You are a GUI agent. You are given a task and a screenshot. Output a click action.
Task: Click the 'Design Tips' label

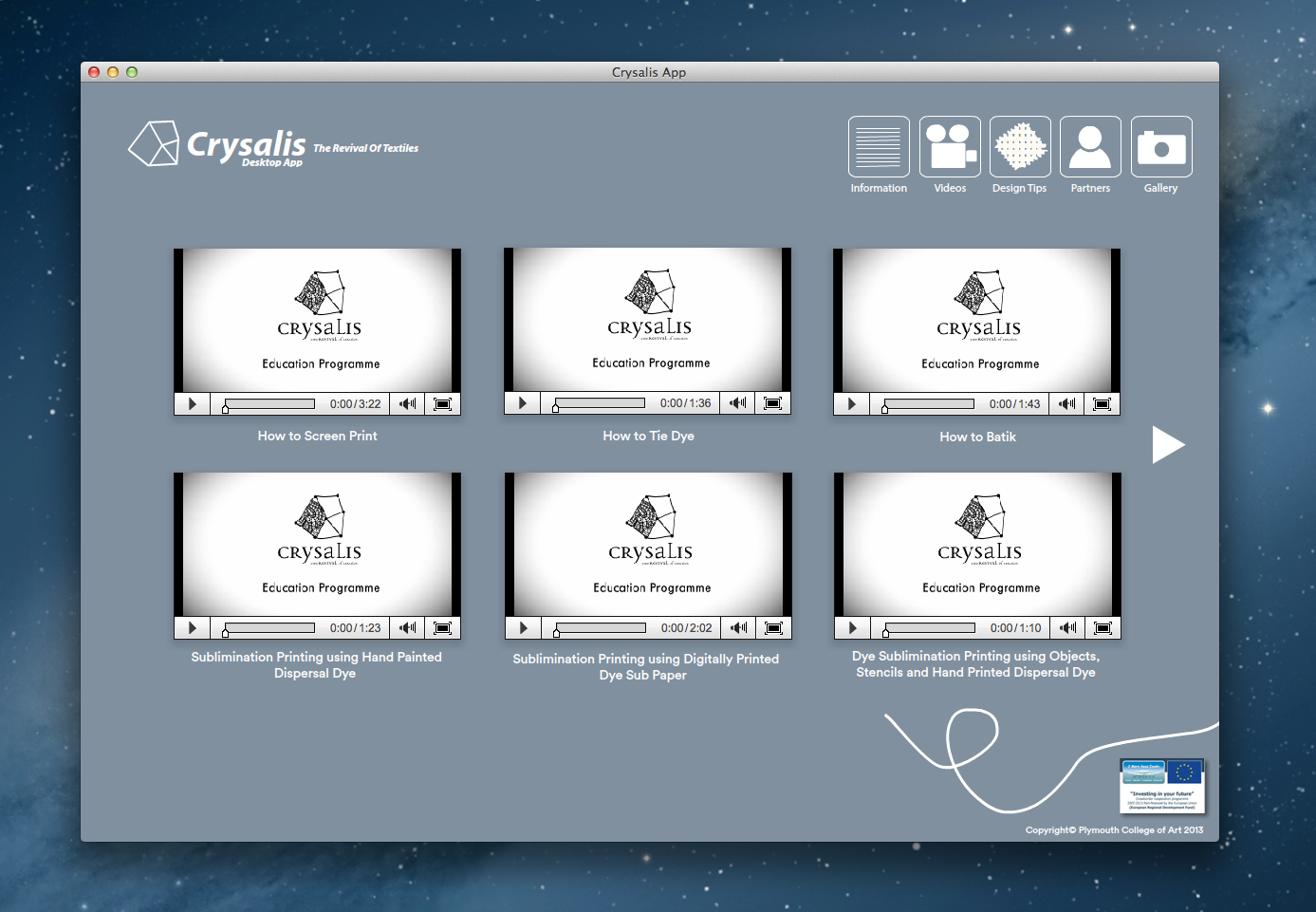click(x=1019, y=188)
